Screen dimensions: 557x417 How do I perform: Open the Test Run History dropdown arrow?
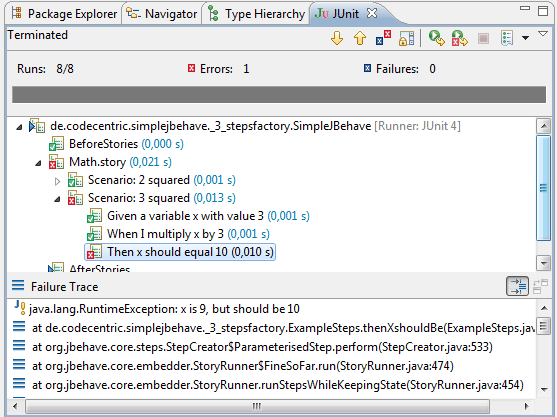click(x=525, y=38)
